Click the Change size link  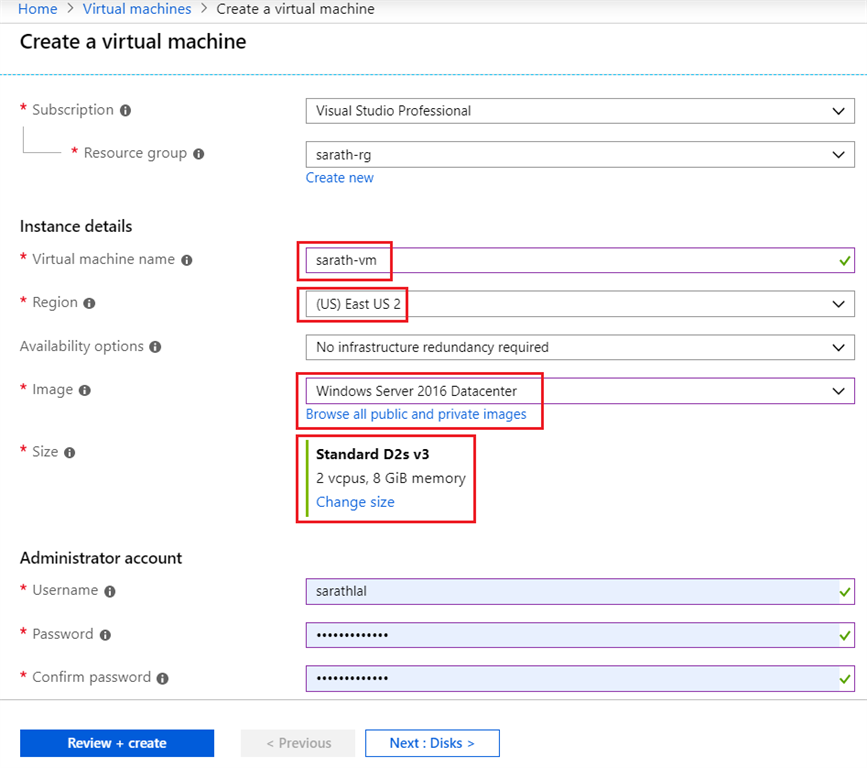355,502
